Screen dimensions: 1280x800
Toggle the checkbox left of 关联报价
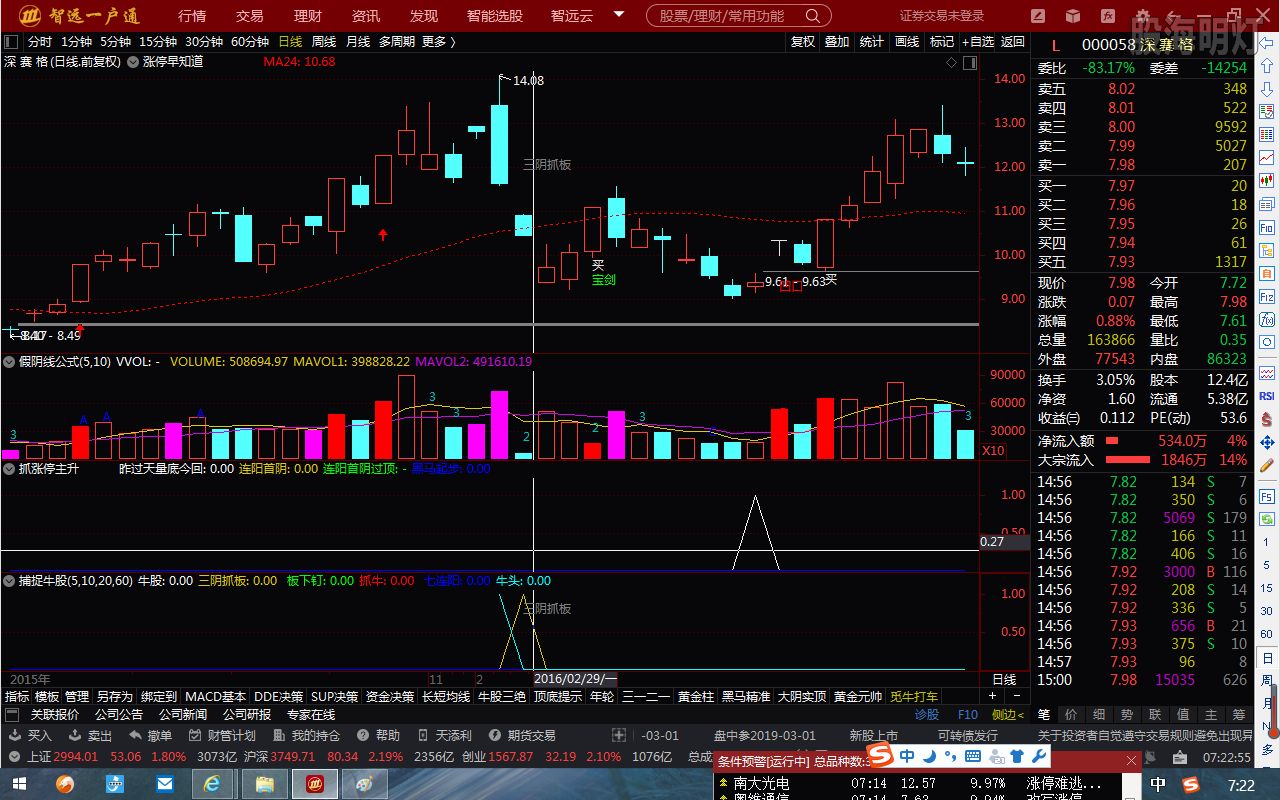point(12,715)
